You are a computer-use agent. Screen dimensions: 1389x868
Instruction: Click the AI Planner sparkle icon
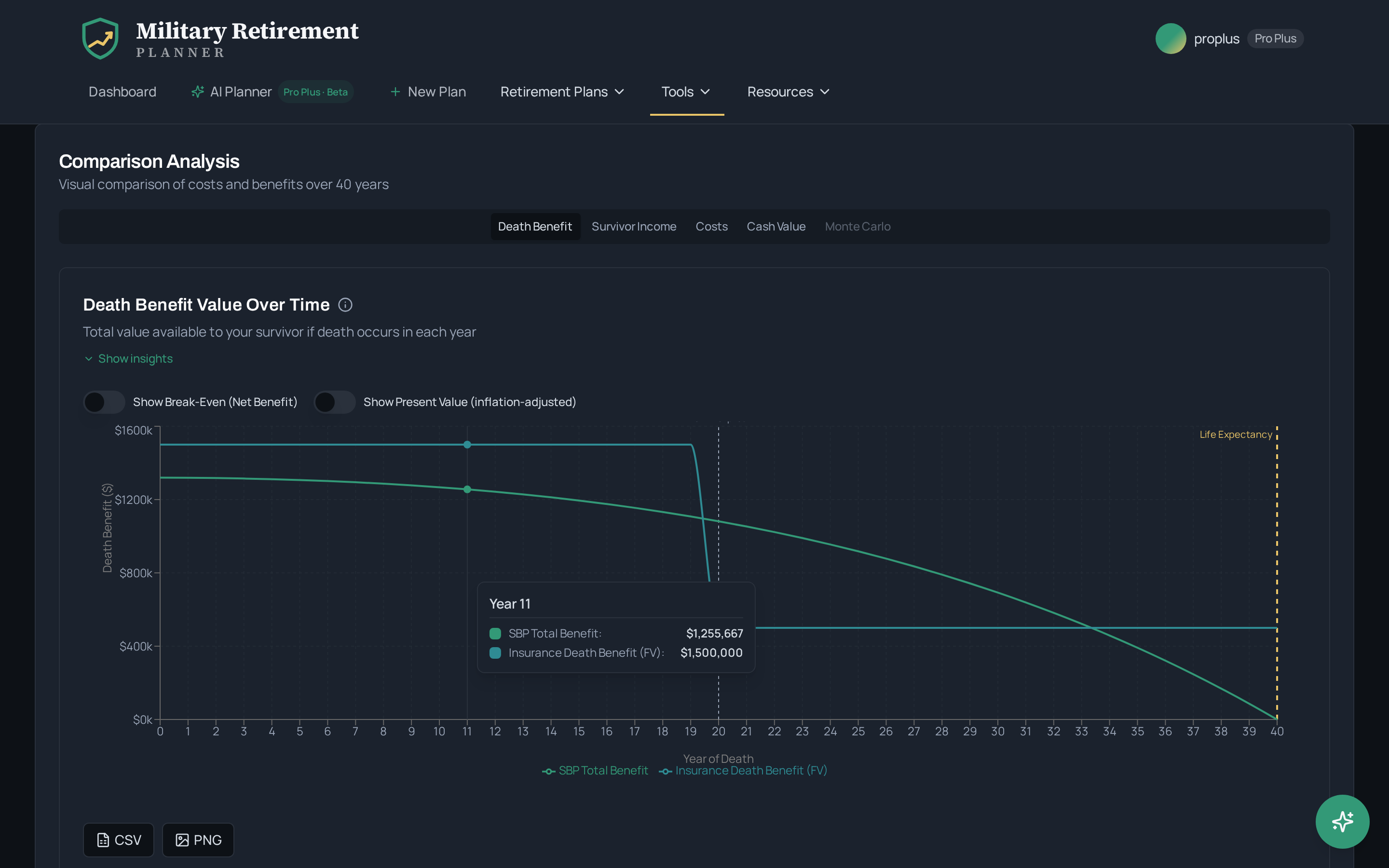pos(197,92)
